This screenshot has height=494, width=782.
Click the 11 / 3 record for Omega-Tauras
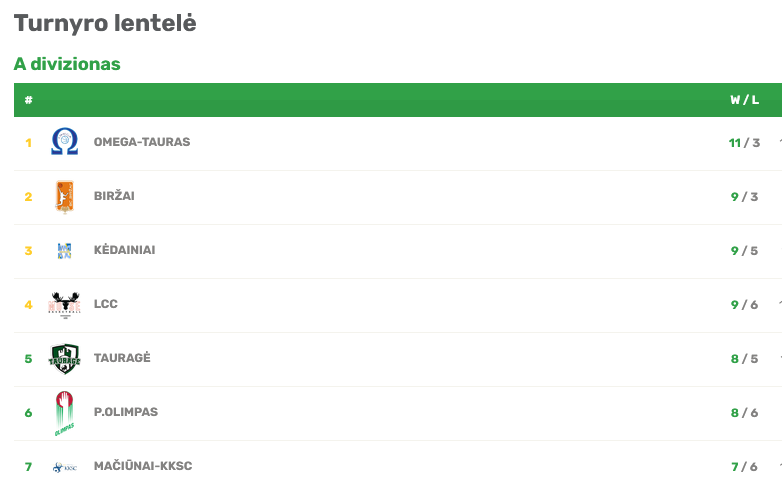click(744, 143)
